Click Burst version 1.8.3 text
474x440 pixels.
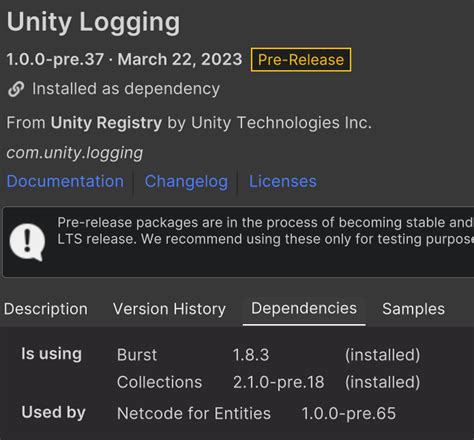(x=251, y=355)
